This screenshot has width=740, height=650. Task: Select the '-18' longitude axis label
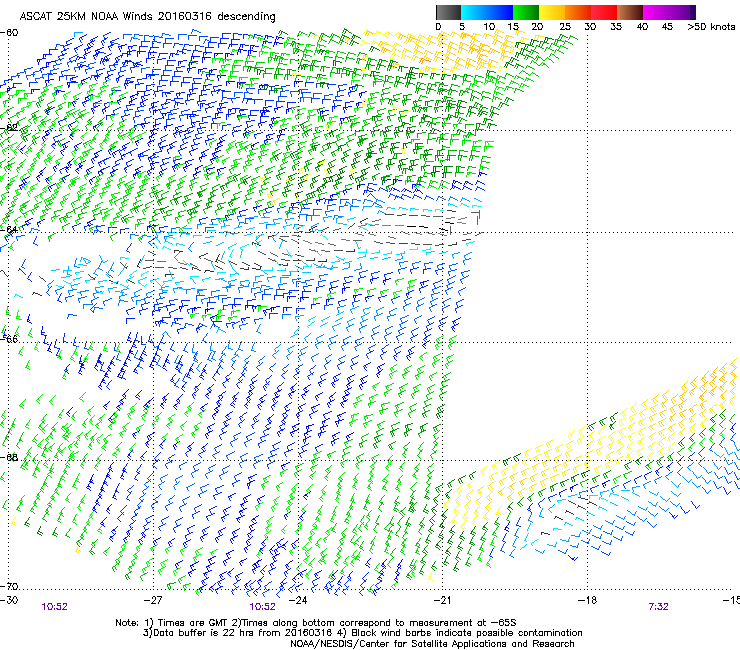587,600
